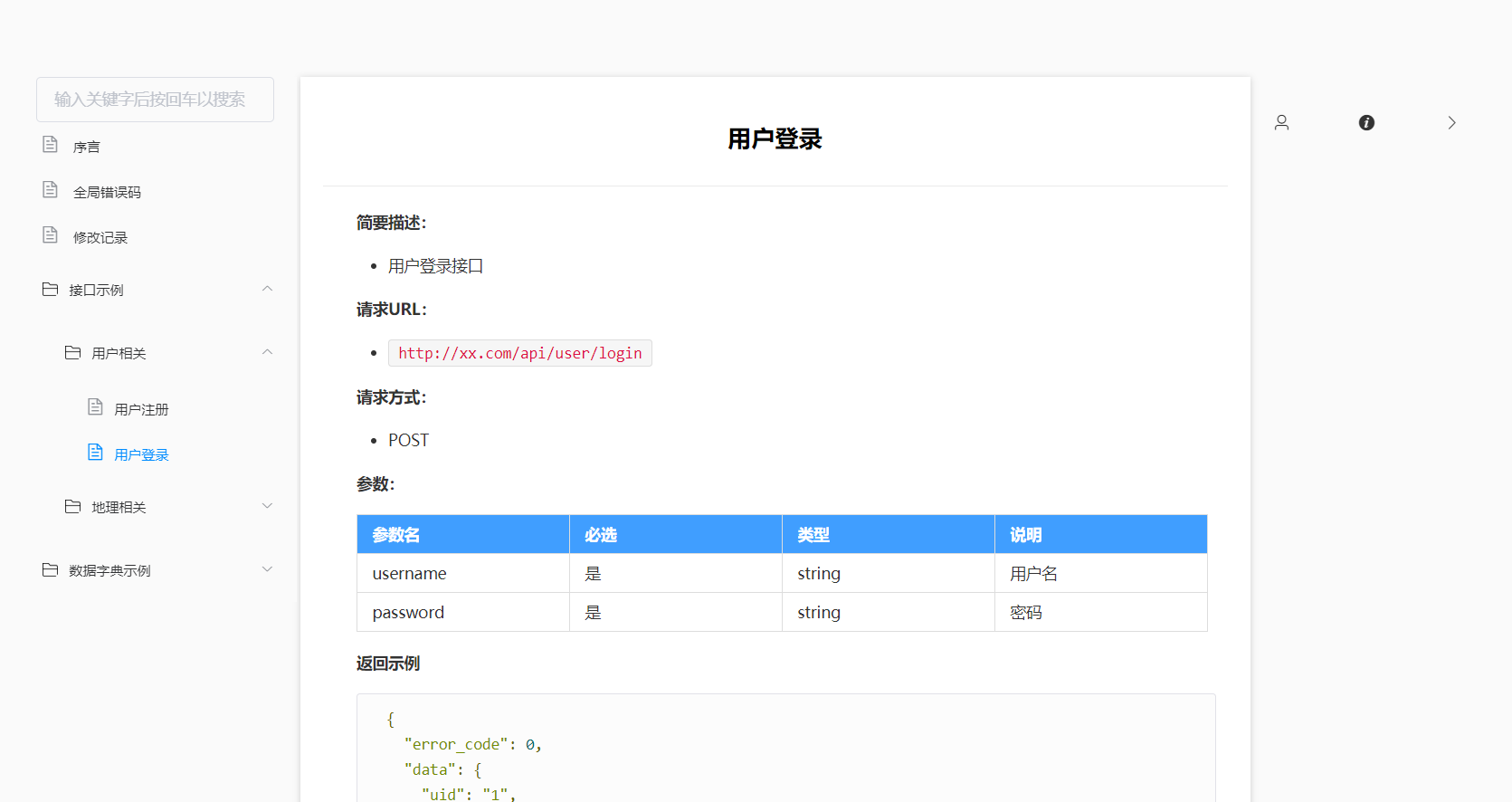Expand the 数据字典示例 folder chevron
Image resolution: width=1512 pixels, height=802 pixels.
(x=267, y=569)
